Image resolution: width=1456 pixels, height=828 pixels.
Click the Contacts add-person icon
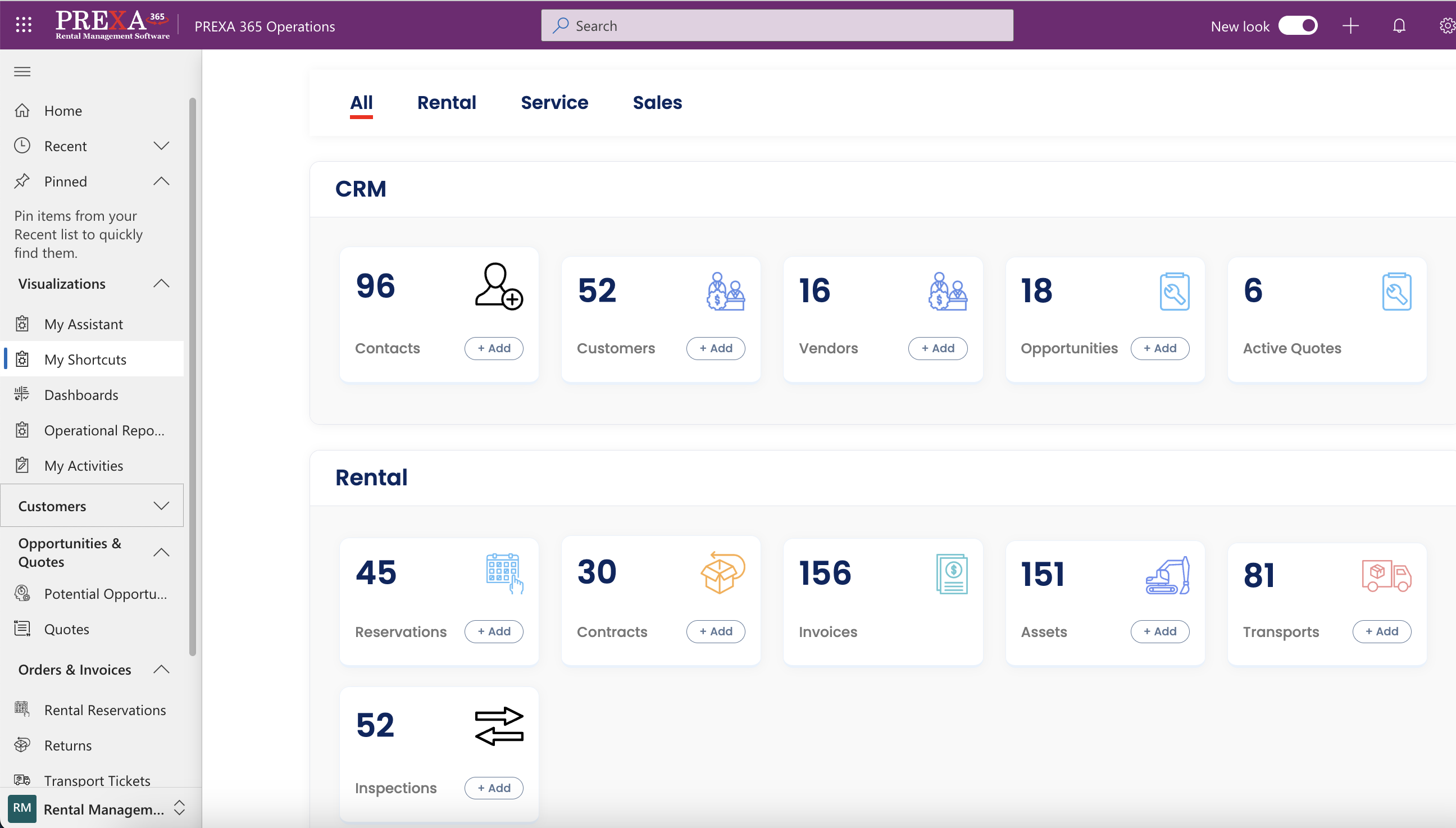click(498, 286)
